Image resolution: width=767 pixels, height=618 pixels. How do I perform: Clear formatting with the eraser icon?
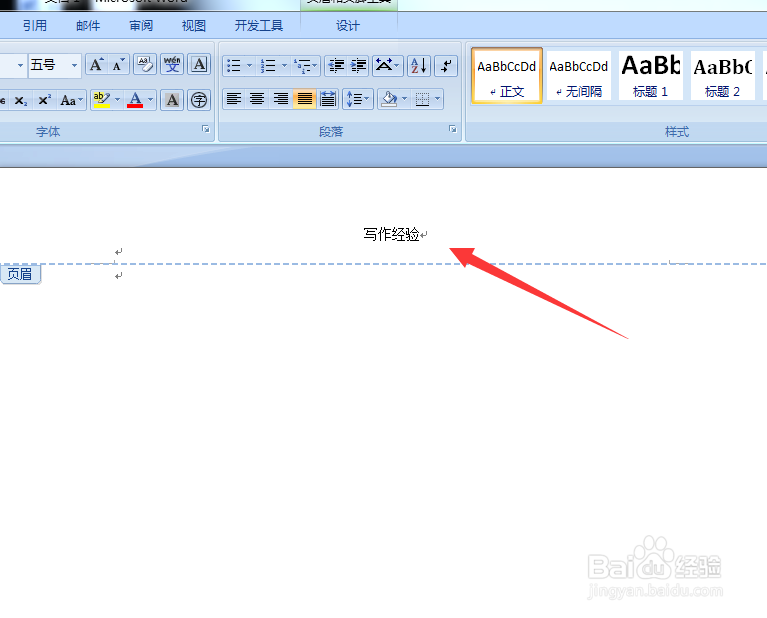tap(145, 65)
